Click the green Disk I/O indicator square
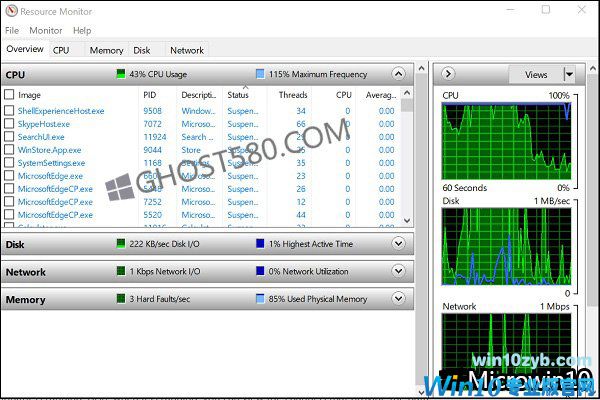This screenshot has height=400, width=600. (121, 243)
